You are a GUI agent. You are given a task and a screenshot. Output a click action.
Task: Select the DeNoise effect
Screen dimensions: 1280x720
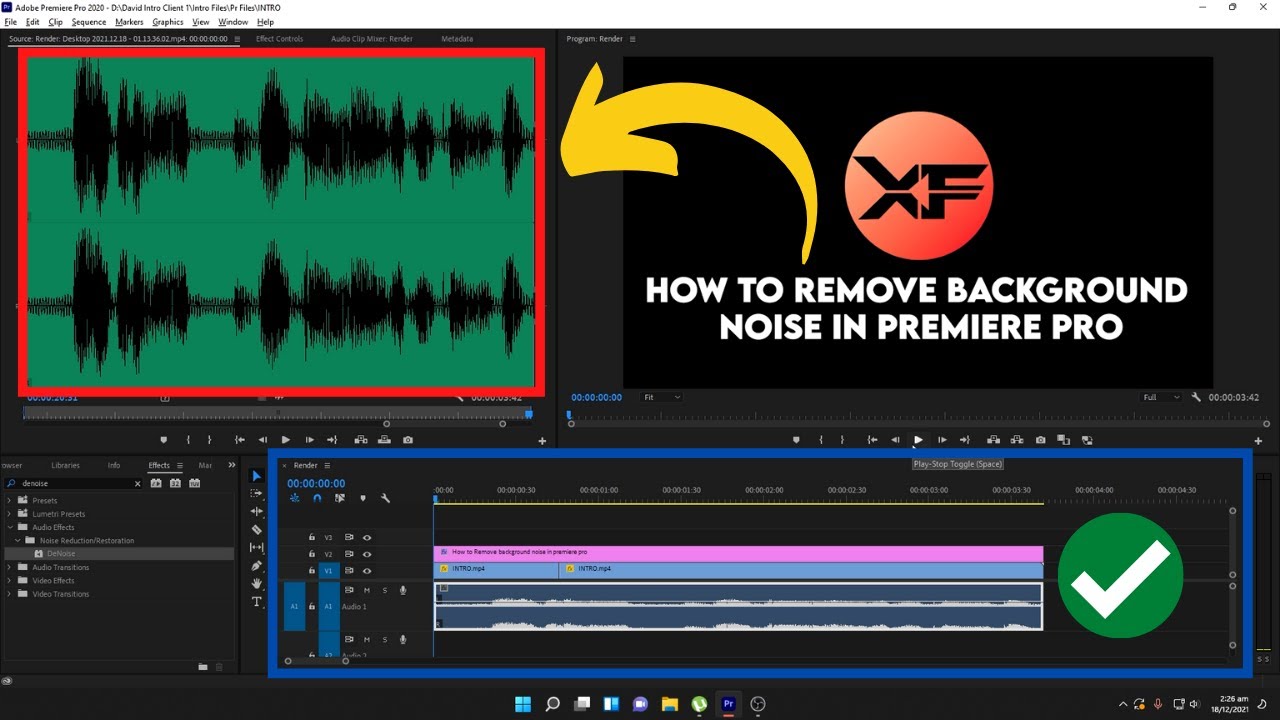point(61,553)
